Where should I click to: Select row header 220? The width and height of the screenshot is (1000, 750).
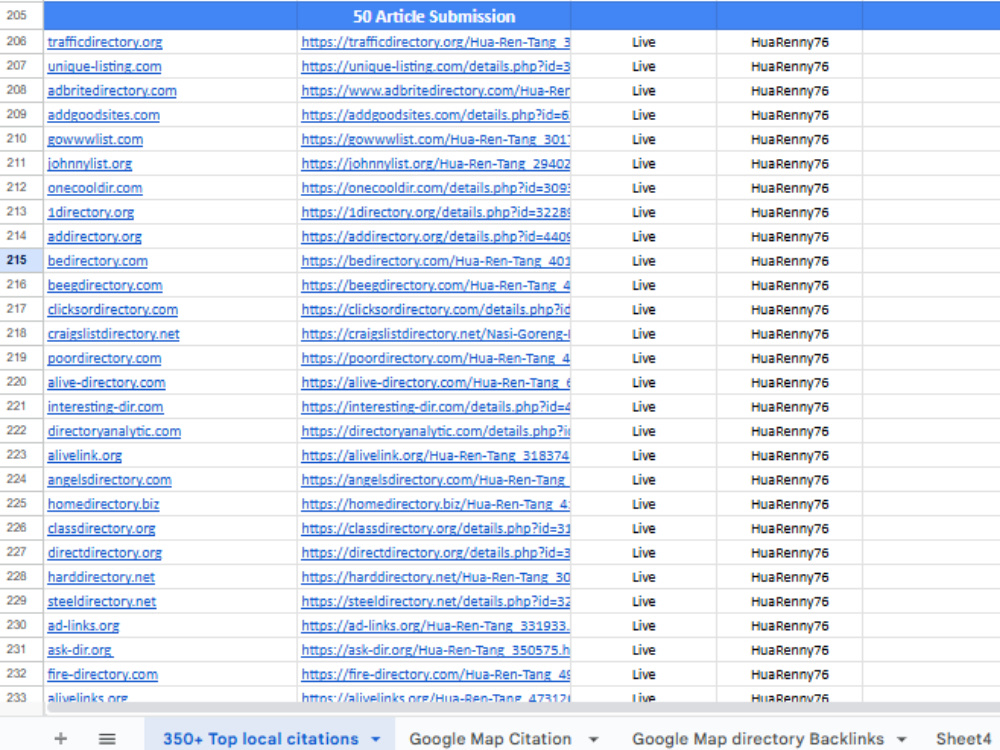coord(21,382)
